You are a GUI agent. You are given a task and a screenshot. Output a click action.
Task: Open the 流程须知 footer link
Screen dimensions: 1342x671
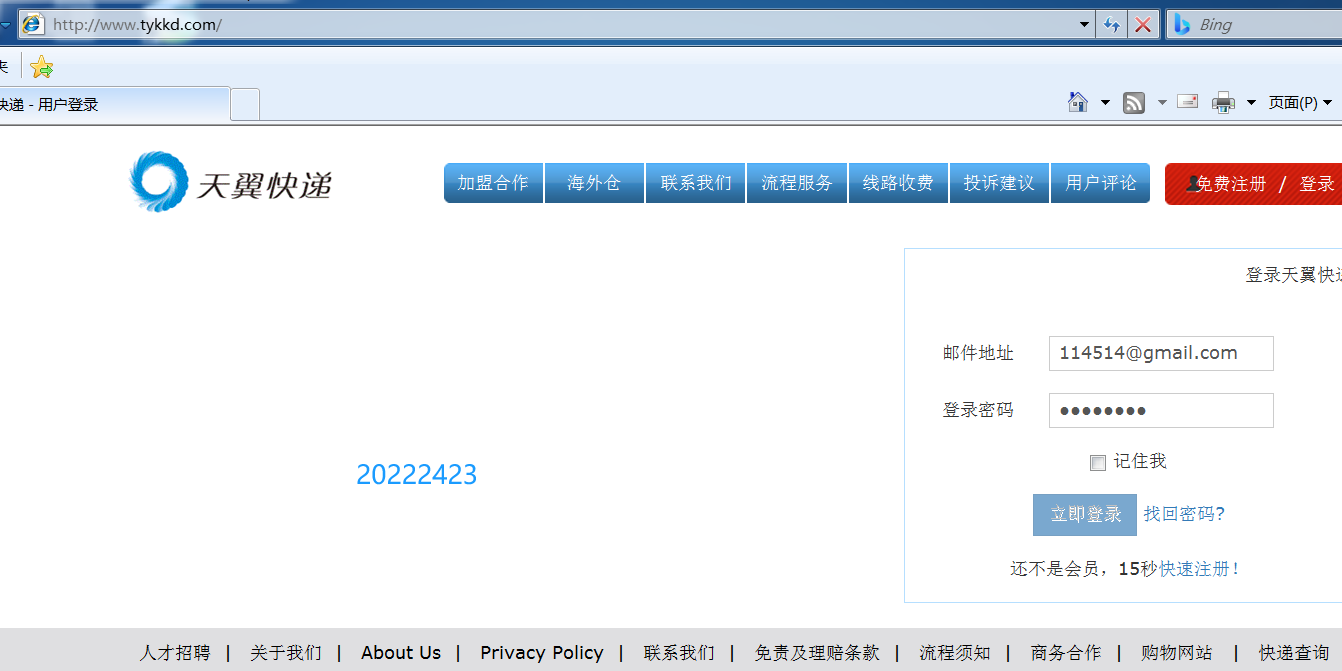point(955,653)
